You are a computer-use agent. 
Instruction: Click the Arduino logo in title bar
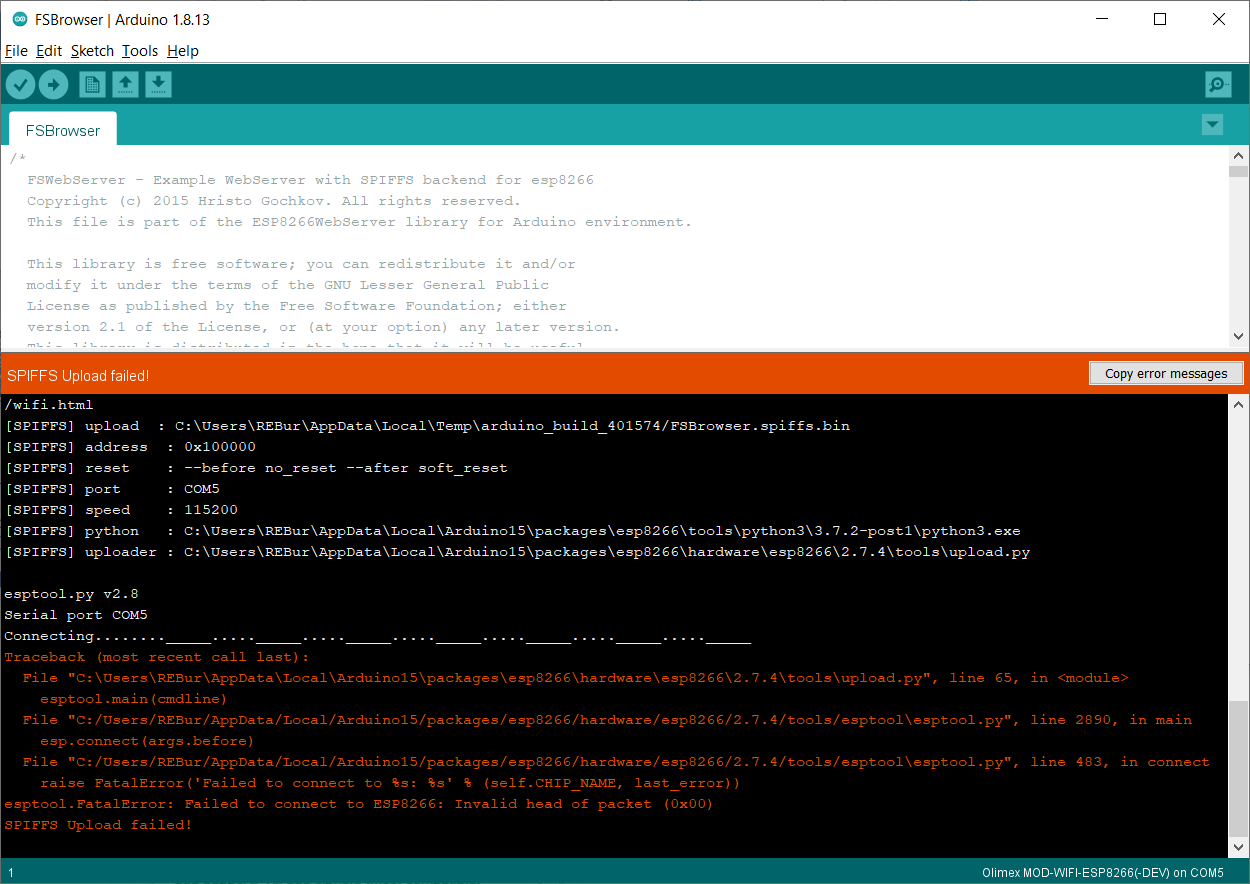19,20
